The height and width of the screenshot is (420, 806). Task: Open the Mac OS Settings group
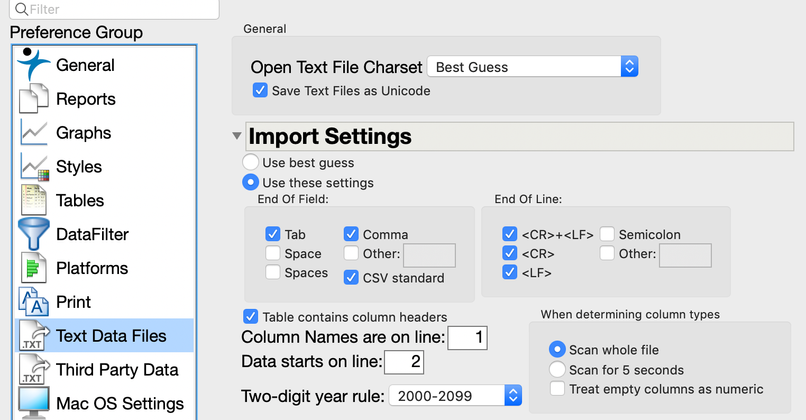[x=119, y=404]
